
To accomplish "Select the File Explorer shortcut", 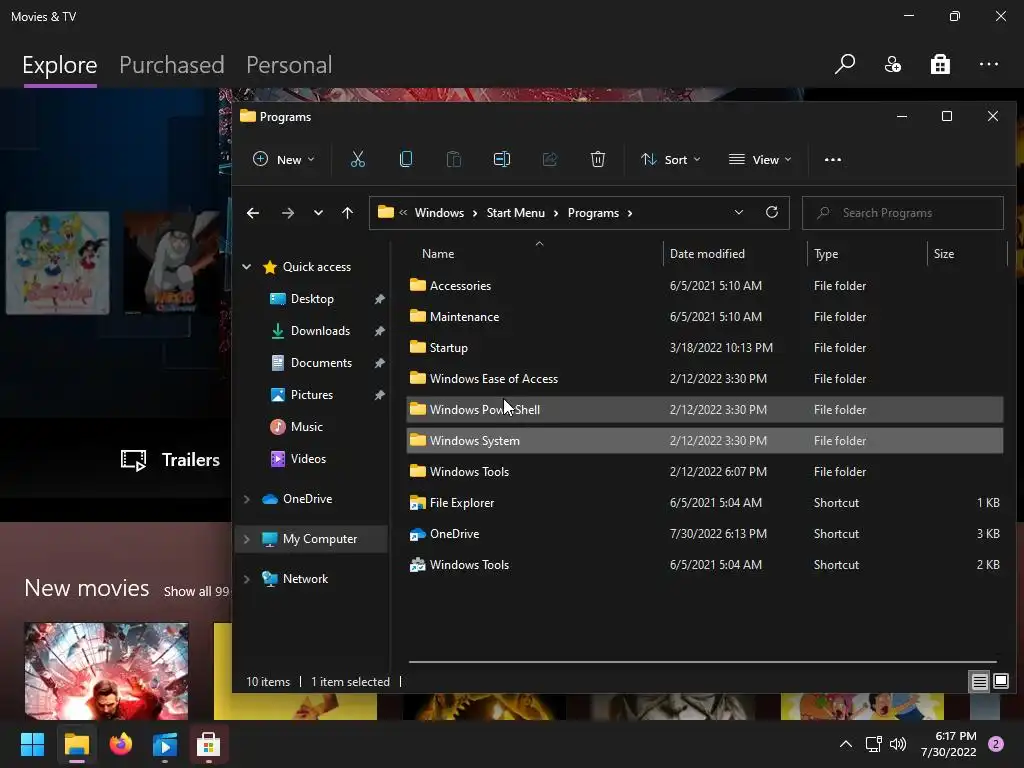I will pos(704,503).
